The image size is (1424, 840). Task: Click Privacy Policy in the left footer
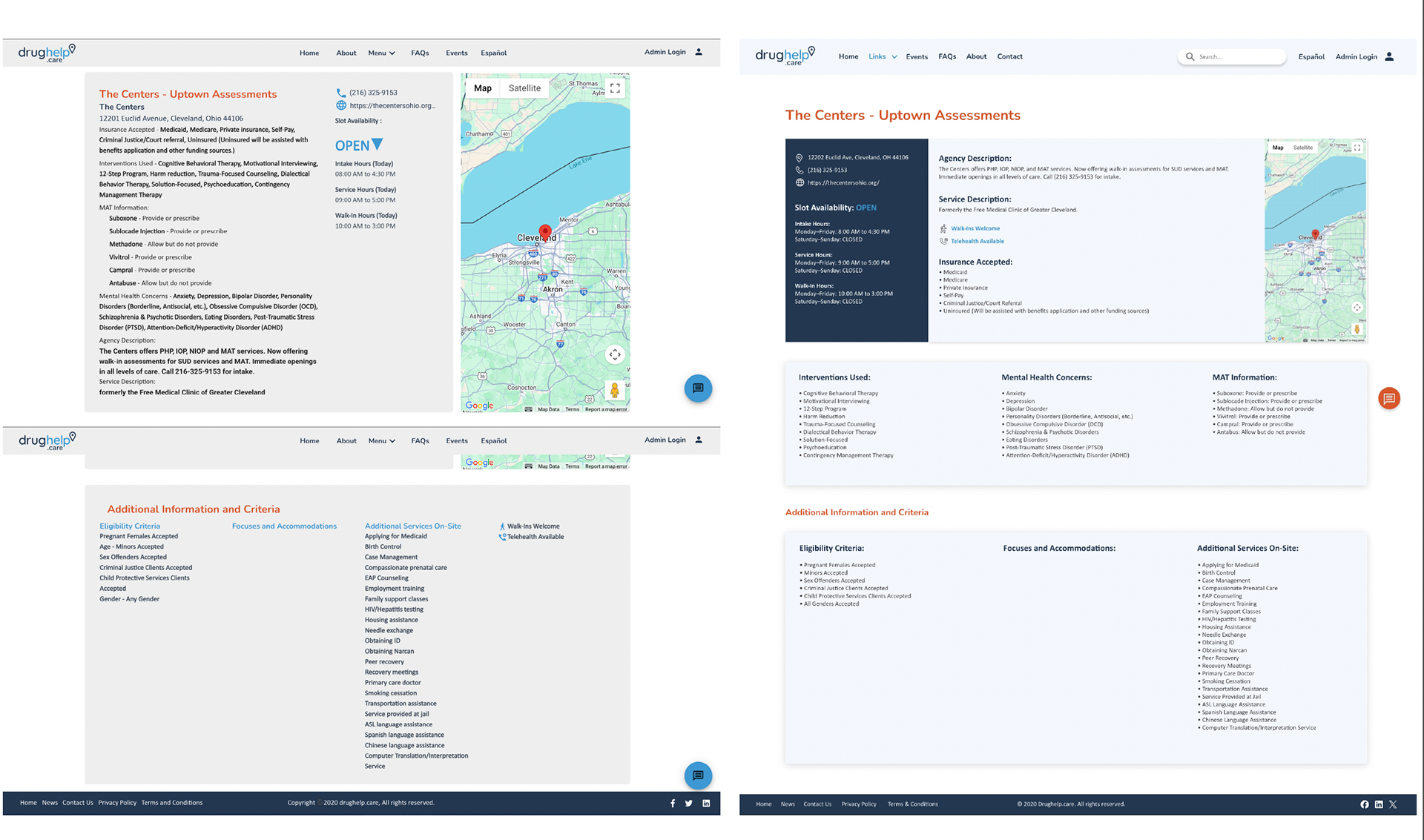click(117, 803)
